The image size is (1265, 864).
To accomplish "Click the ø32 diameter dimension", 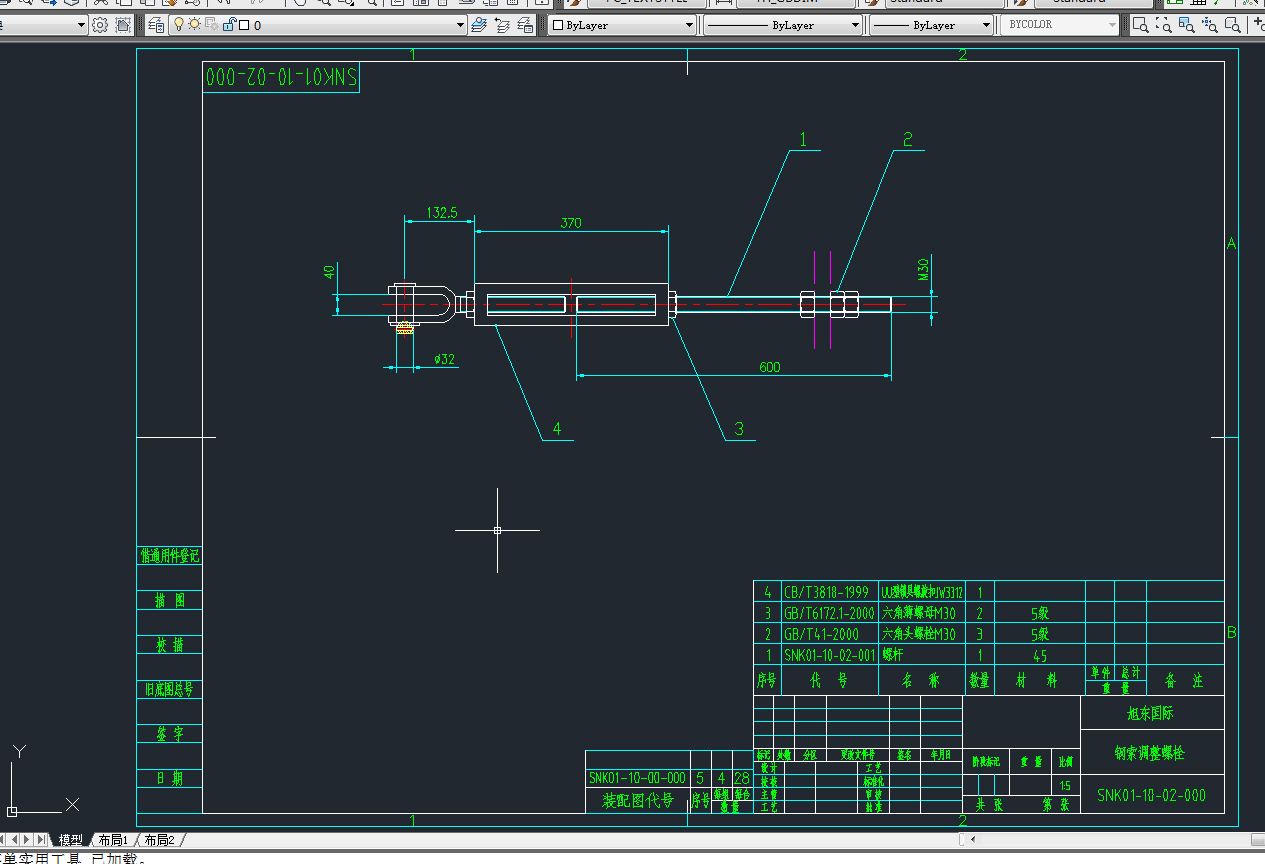I will click(x=444, y=358).
